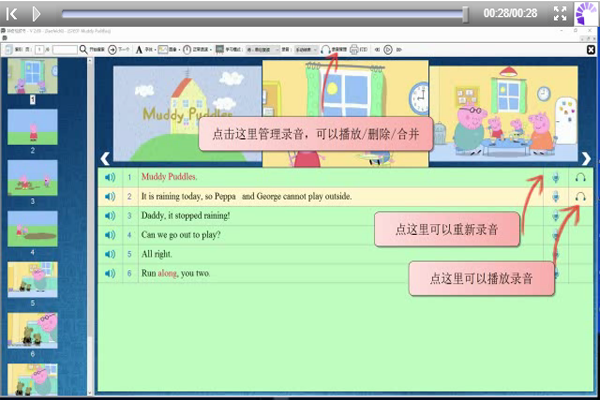Play audio for sentence 1 Muddy Puddles
This screenshot has height=400, width=600.
tap(110, 177)
